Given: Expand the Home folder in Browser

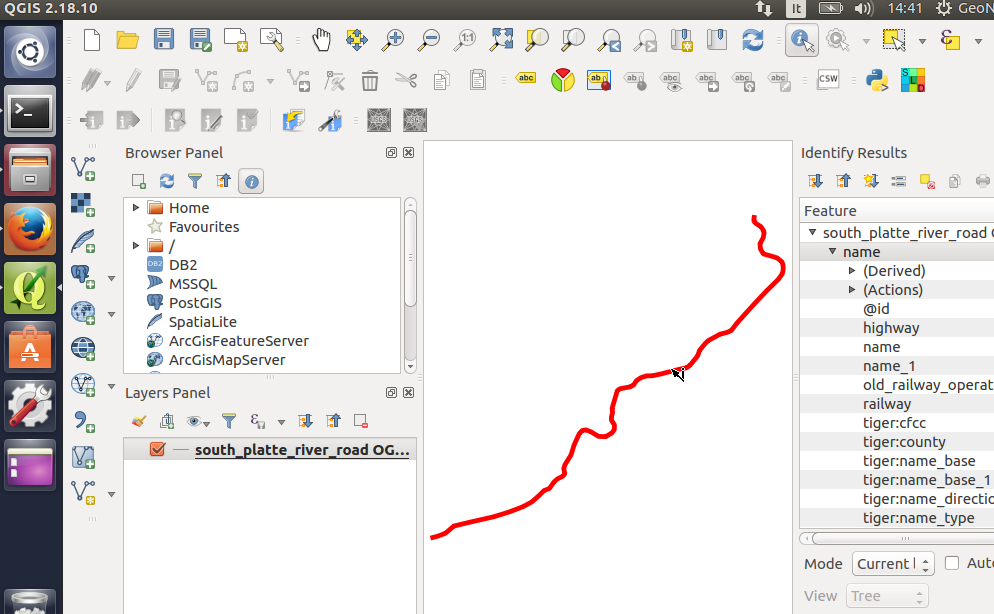Looking at the screenshot, I should [136, 207].
